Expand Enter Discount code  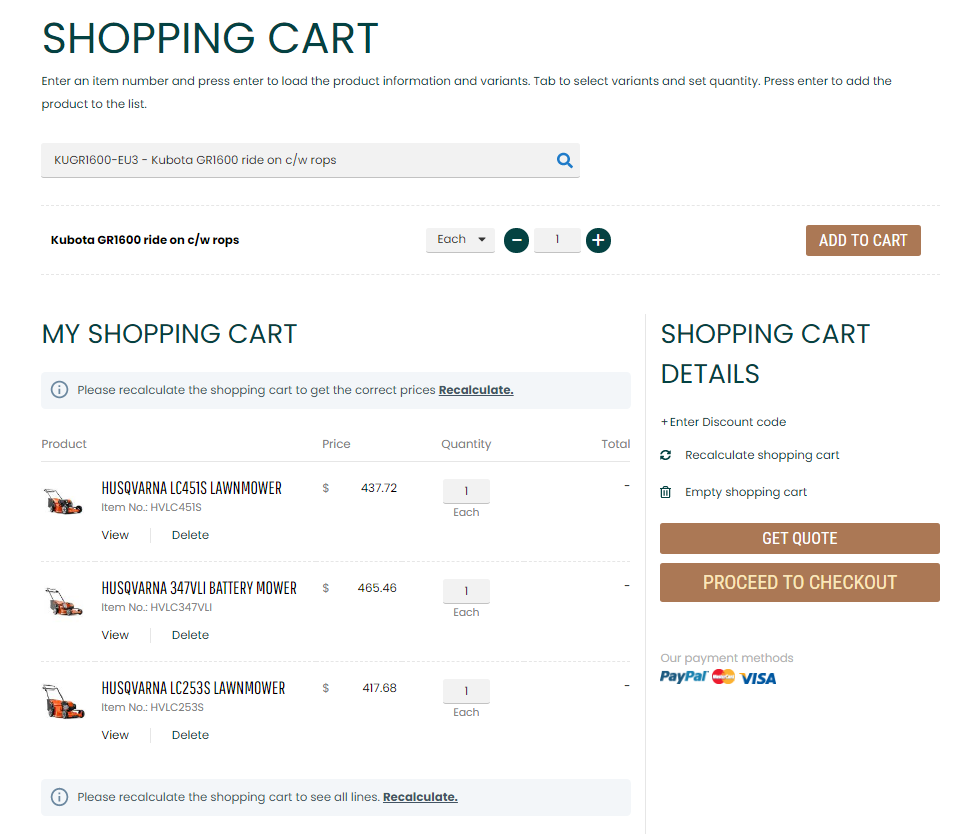[x=723, y=422]
